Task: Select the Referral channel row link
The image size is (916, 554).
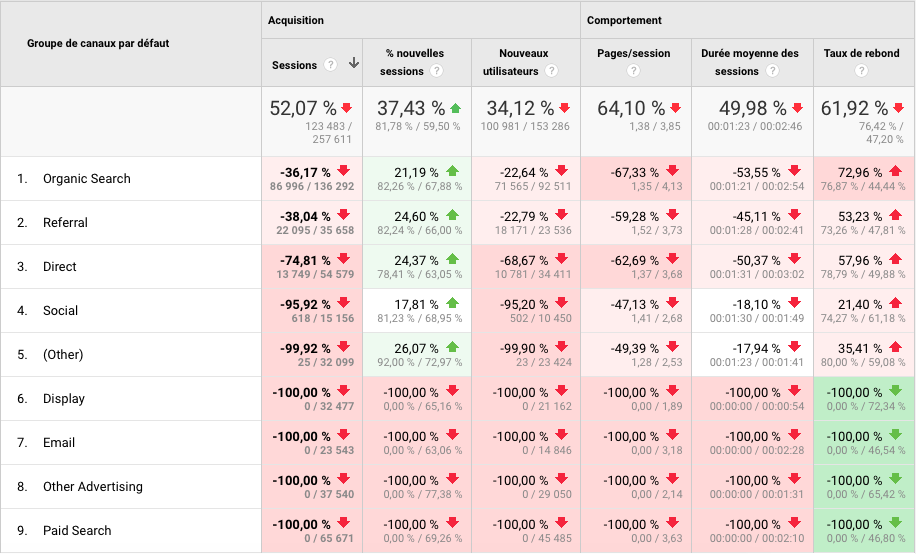Action: tap(65, 223)
